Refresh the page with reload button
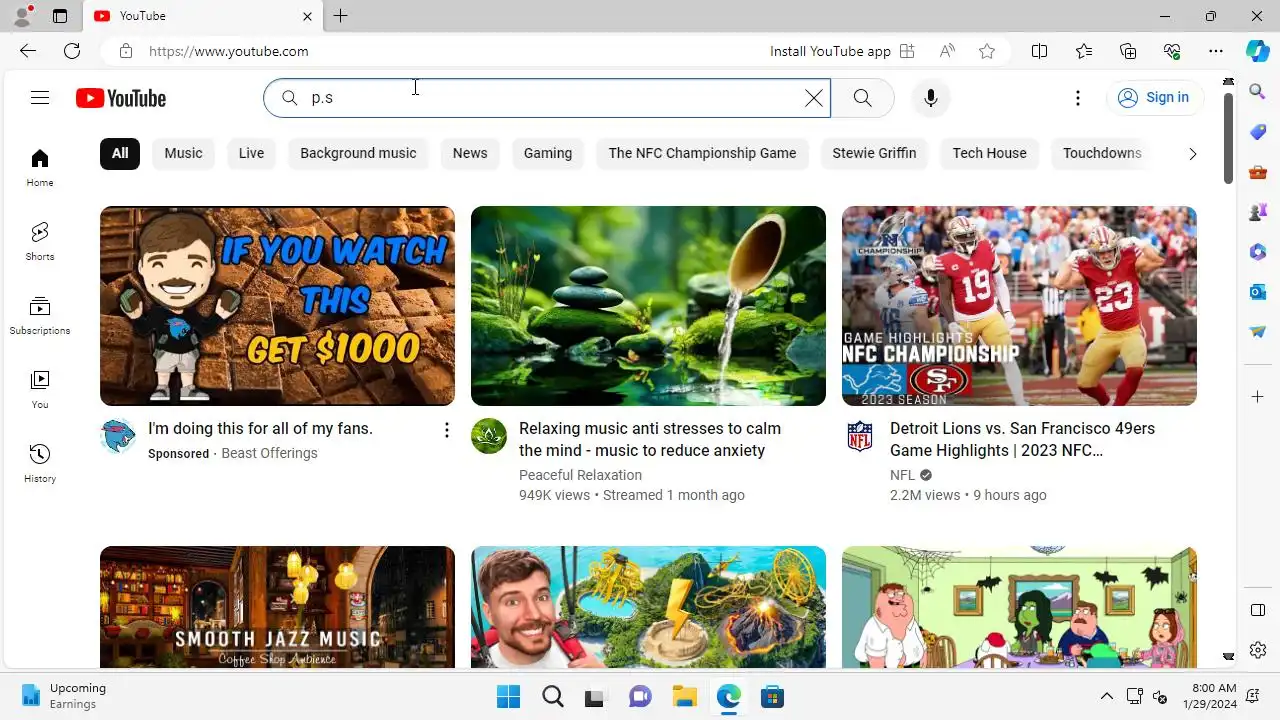This screenshot has width=1280, height=720. [x=72, y=51]
